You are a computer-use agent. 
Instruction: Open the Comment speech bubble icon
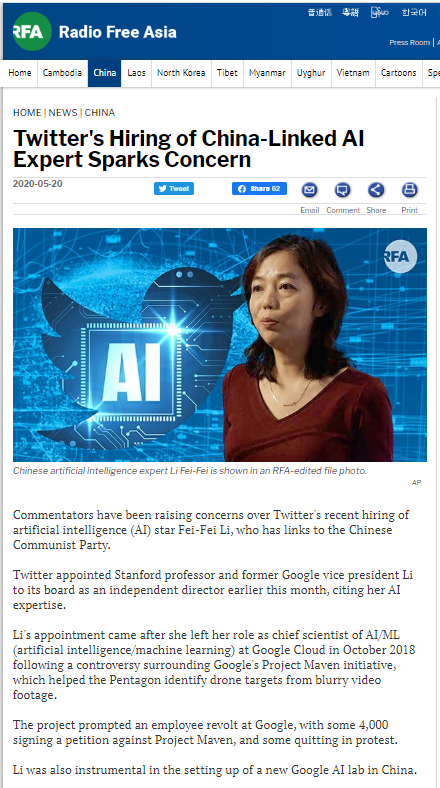tap(343, 190)
